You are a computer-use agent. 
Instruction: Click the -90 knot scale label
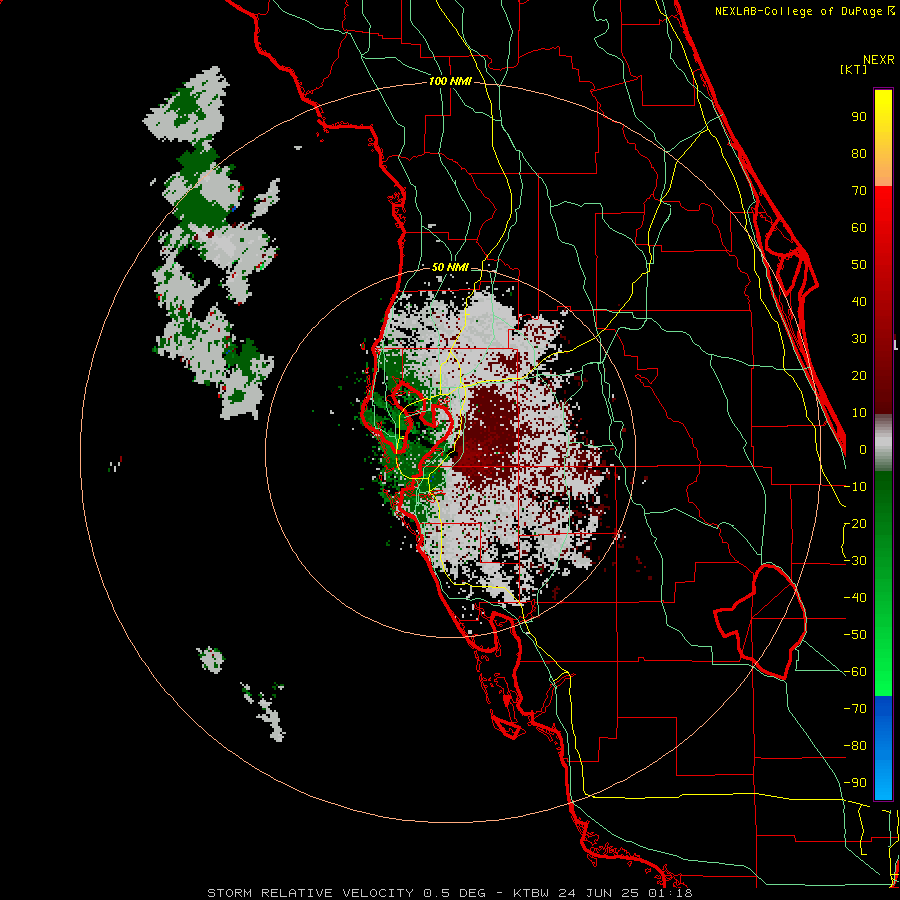click(855, 783)
